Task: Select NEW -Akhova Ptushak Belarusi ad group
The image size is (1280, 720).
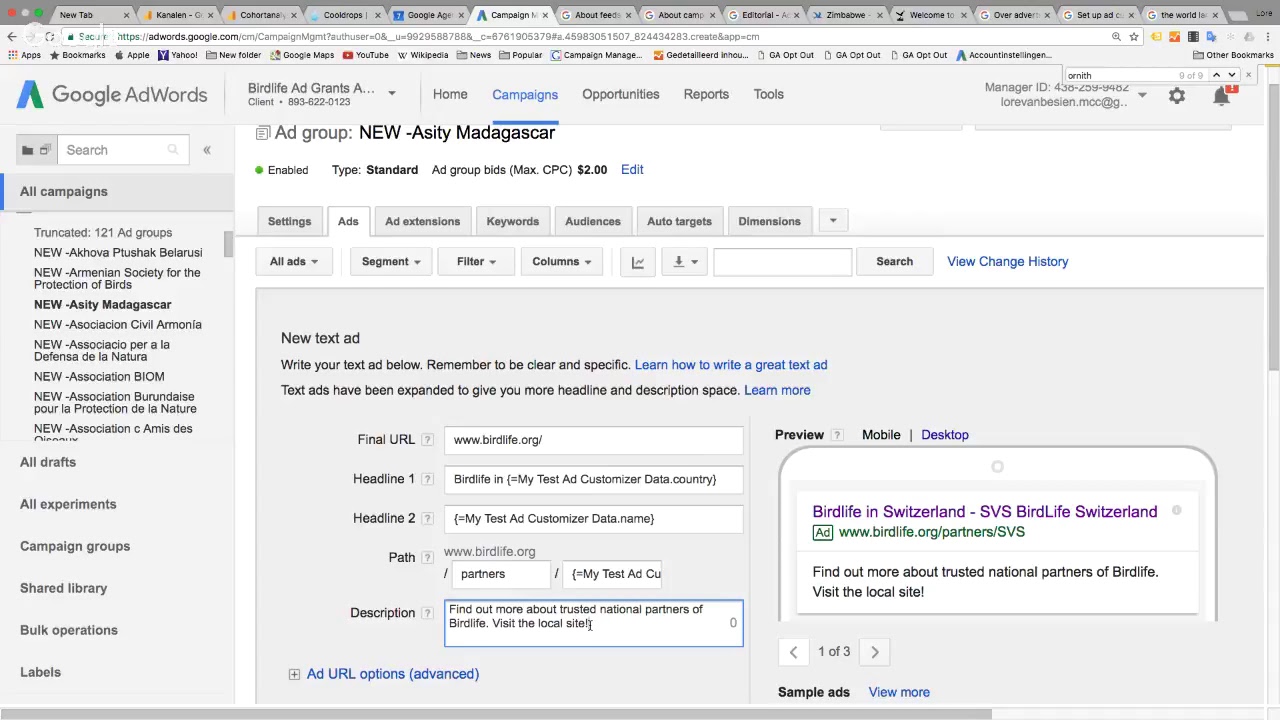Action: (x=118, y=253)
